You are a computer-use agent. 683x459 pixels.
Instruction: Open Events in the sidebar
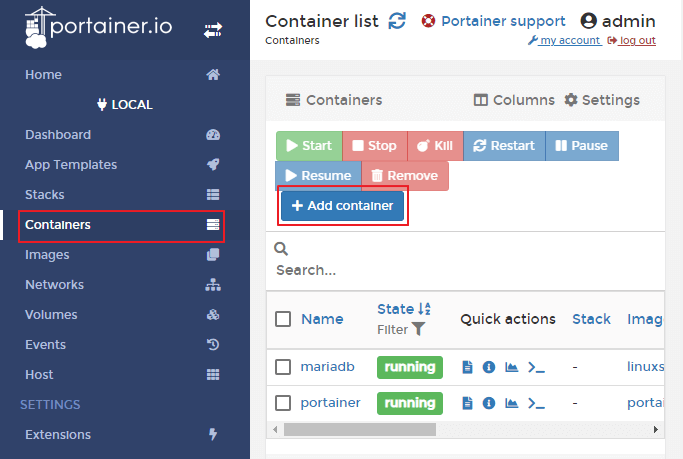pyautogui.click(x=45, y=344)
